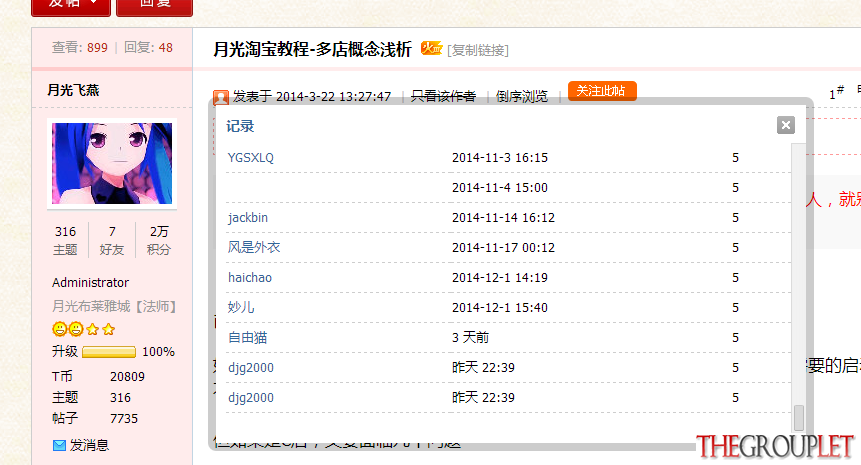The height and width of the screenshot is (465, 861).
Task: Open 月光飞燕 author name link
Action: (73, 90)
